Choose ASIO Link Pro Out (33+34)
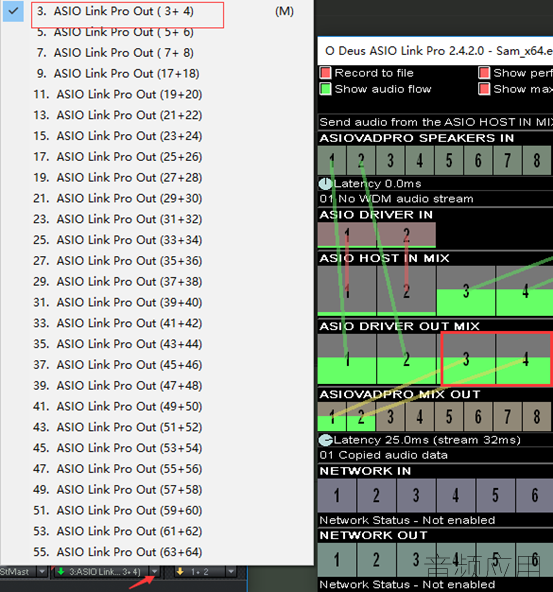Image resolution: width=553 pixels, height=592 pixels. pyautogui.click(x=157, y=240)
